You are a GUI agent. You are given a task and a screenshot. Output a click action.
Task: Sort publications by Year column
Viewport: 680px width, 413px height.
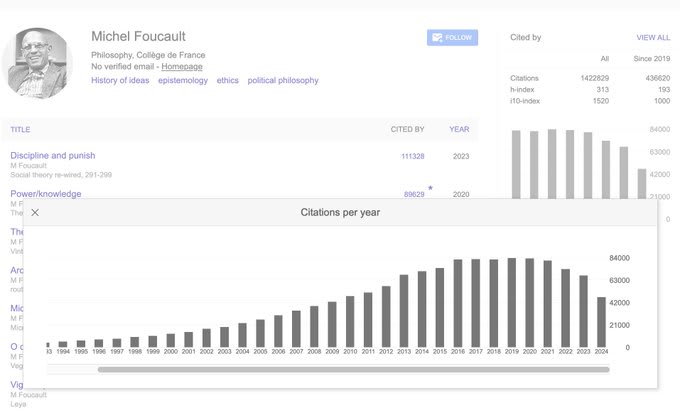(x=459, y=129)
